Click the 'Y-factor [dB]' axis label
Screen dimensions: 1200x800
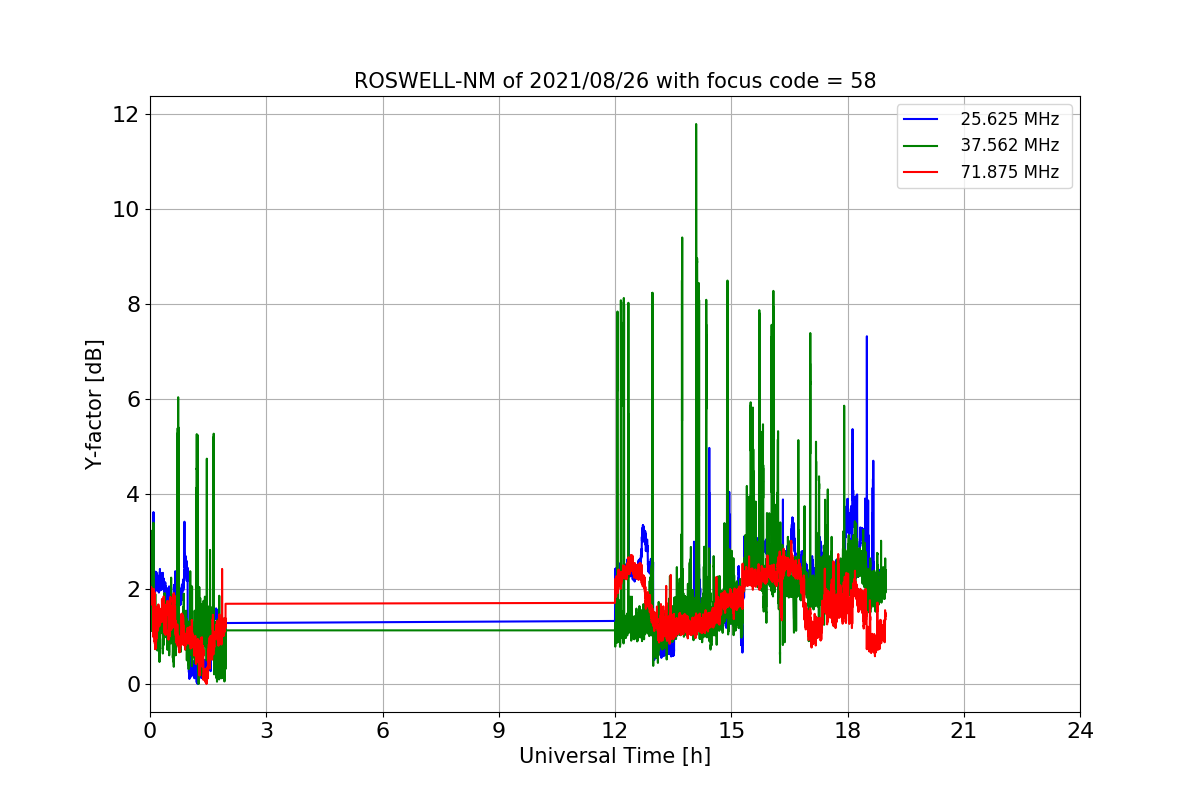tap(94, 404)
